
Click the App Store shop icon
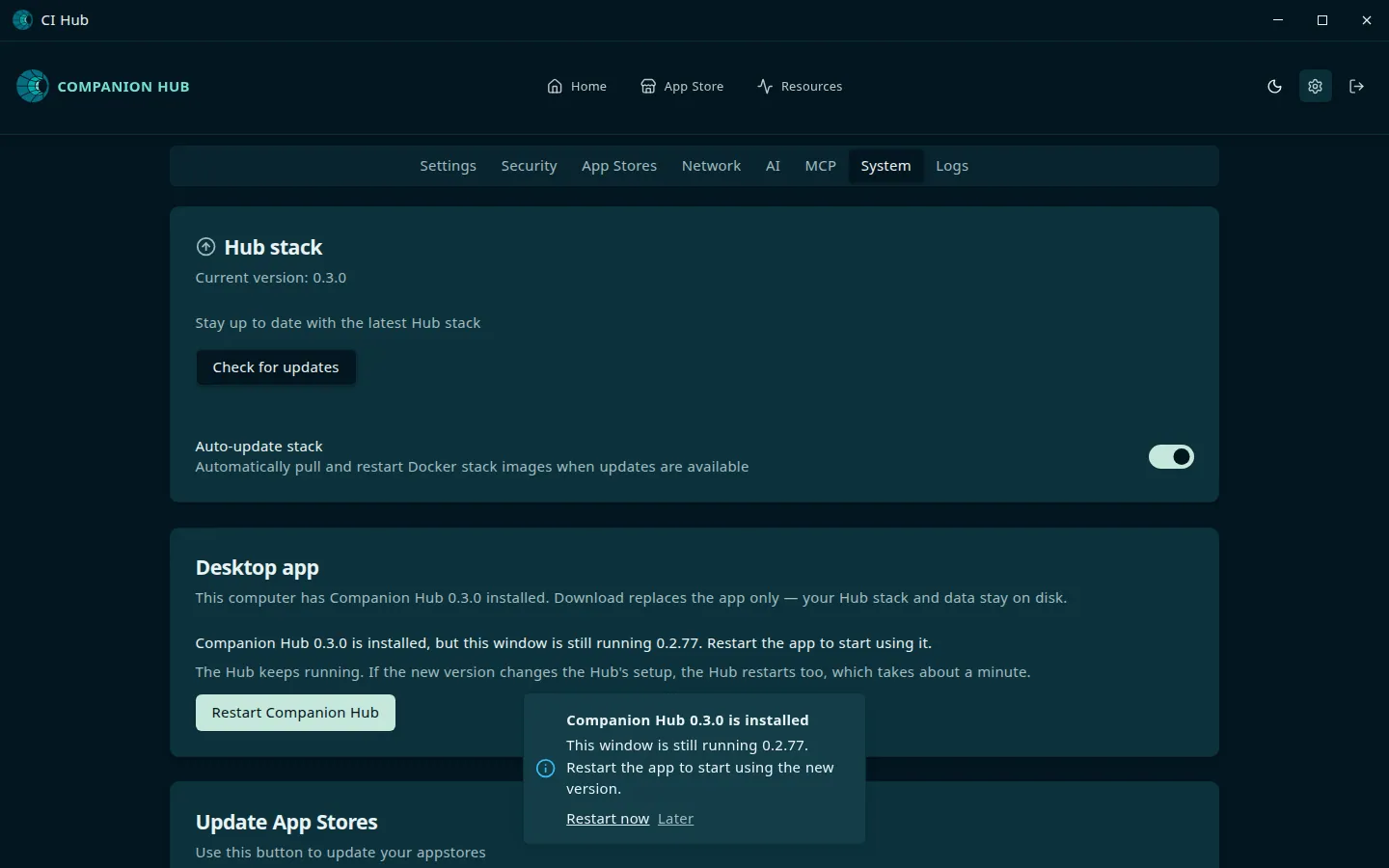648,87
